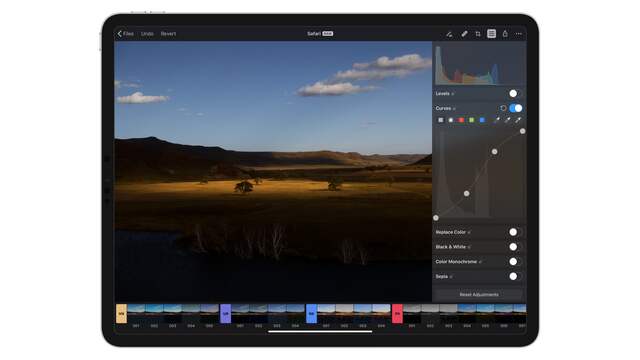Screen dimensions: 640x360
Task: Expand the Replace Color section
Action: coord(453,232)
